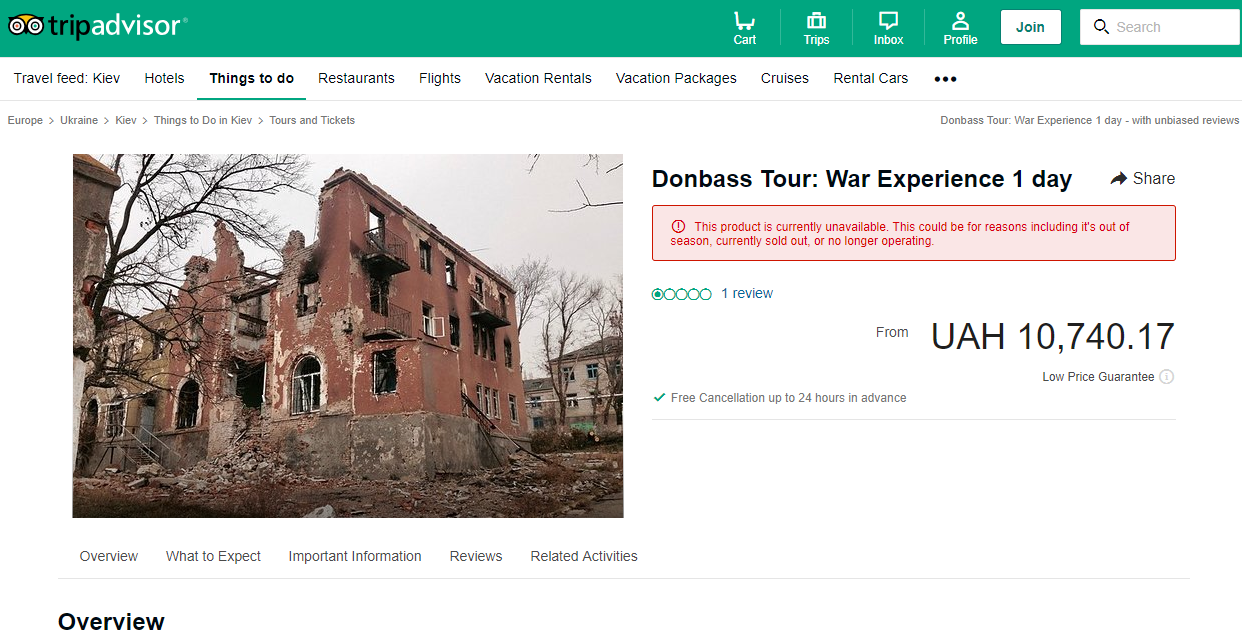1242x640 pixels.
Task: Click the Join button
Action: coord(1030,27)
